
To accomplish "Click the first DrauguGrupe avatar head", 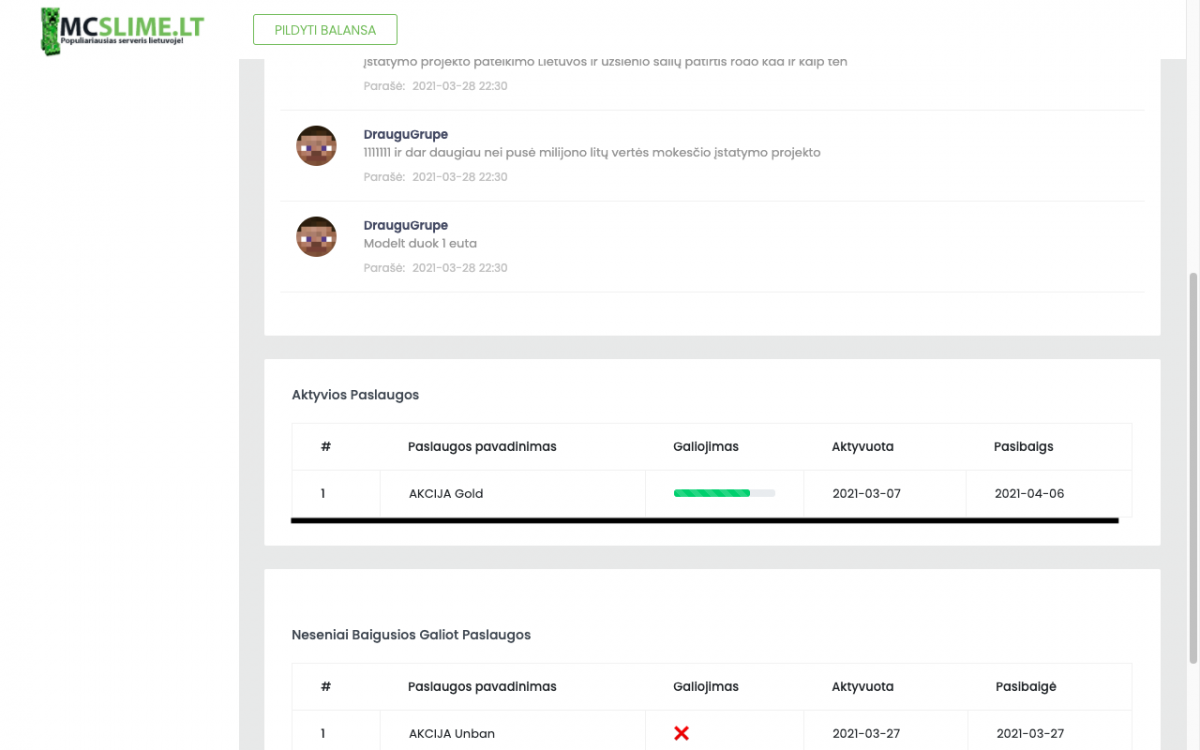I will coord(316,146).
